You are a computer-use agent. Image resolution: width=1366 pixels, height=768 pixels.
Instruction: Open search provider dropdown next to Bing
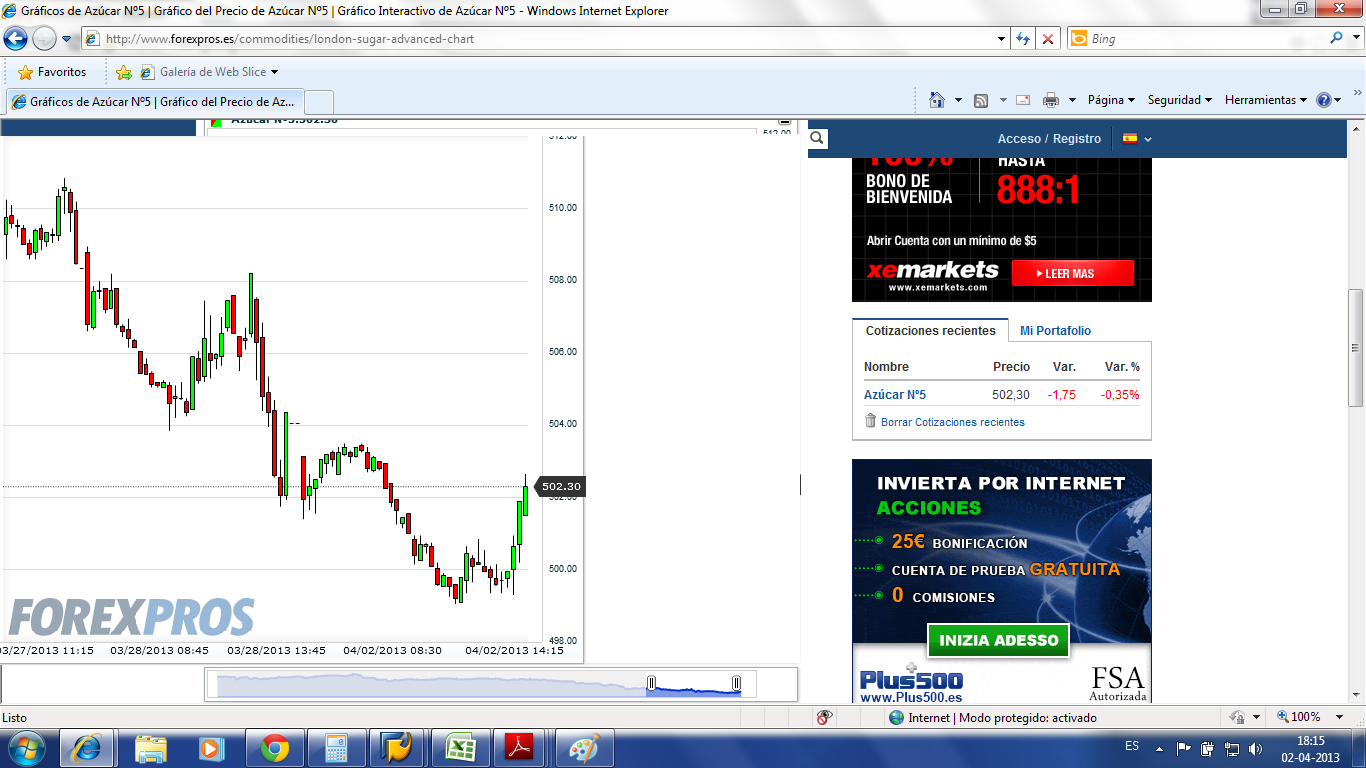[1357, 38]
